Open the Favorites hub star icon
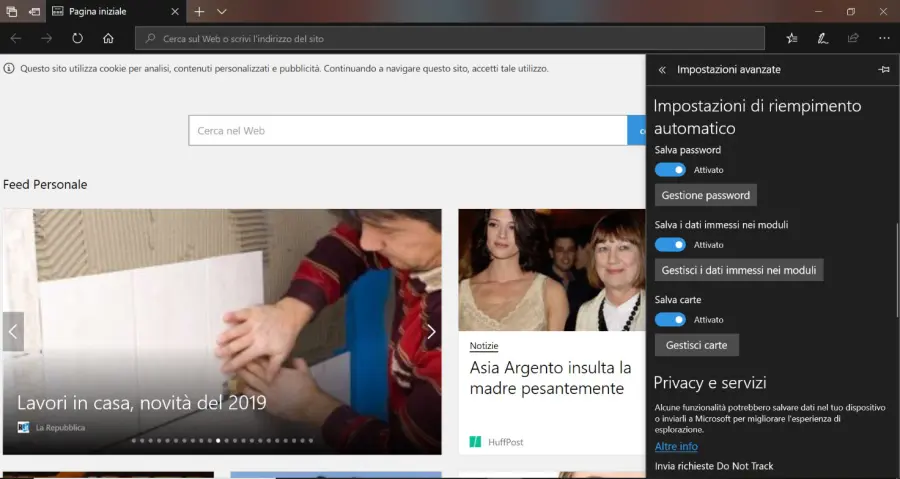The height and width of the screenshot is (479, 900). (x=792, y=38)
